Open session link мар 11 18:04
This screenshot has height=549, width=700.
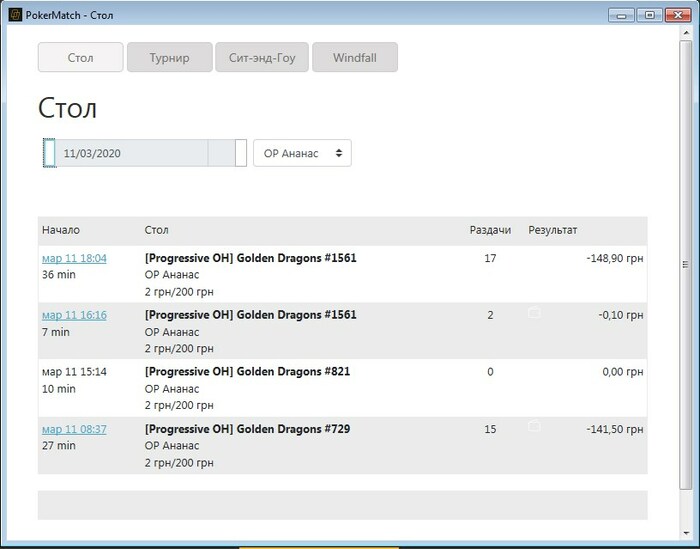click(74, 258)
